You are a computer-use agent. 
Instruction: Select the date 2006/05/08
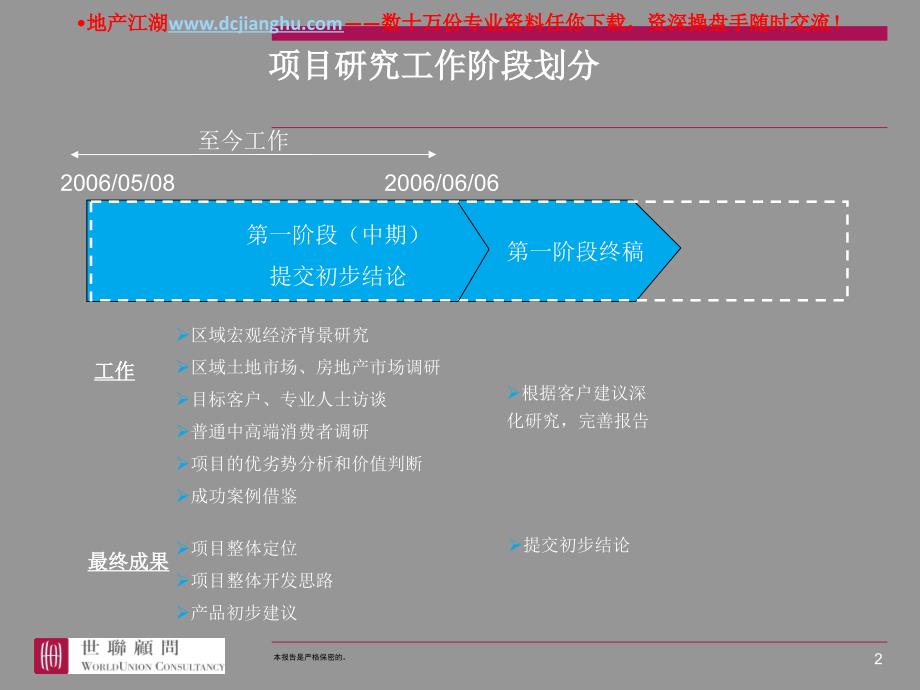(x=117, y=183)
